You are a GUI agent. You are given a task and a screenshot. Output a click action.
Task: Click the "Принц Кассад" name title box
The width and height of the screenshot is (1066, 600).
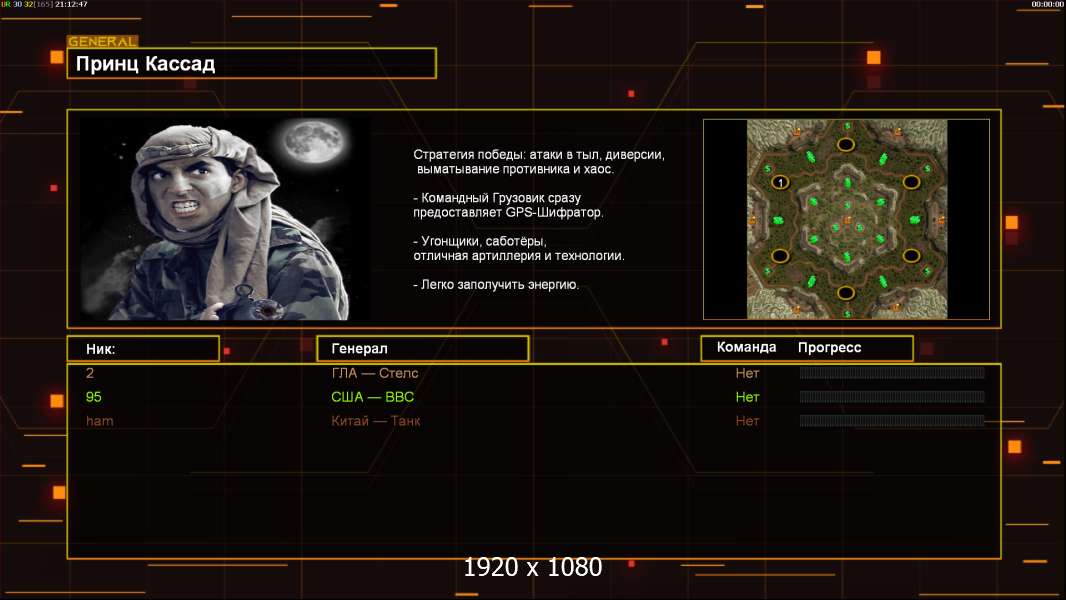point(251,64)
